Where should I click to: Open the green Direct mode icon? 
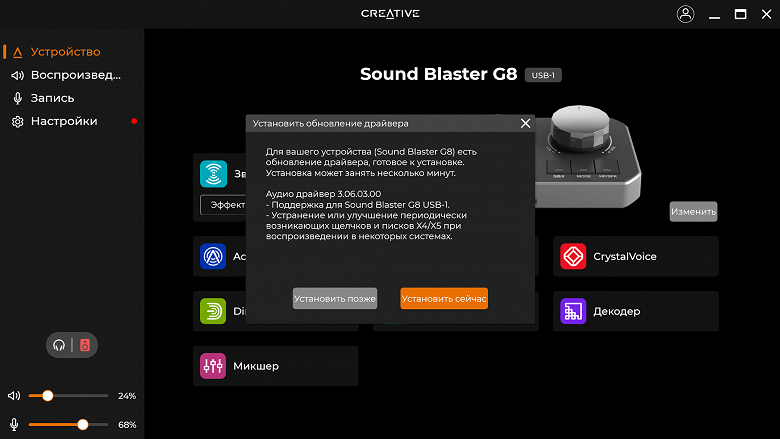click(213, 311)
